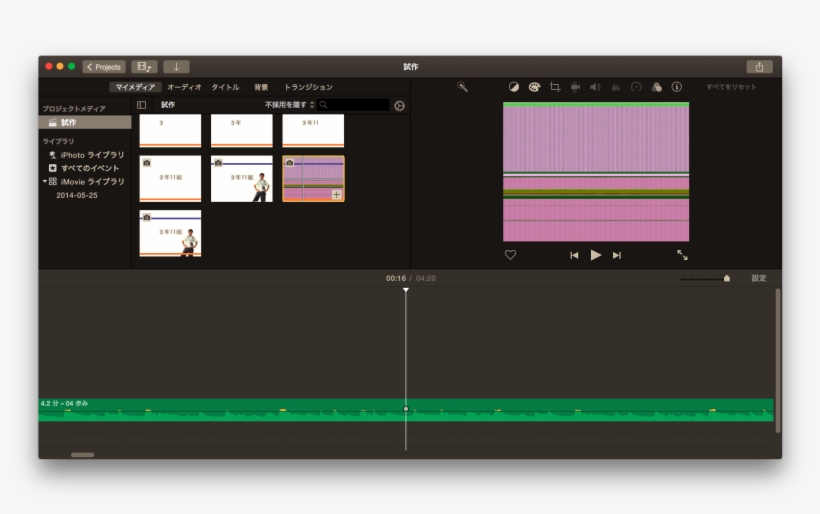Viewport: 820px width, 514px height.
Task: Select the crop tool icon
Action: pos(555,87)
